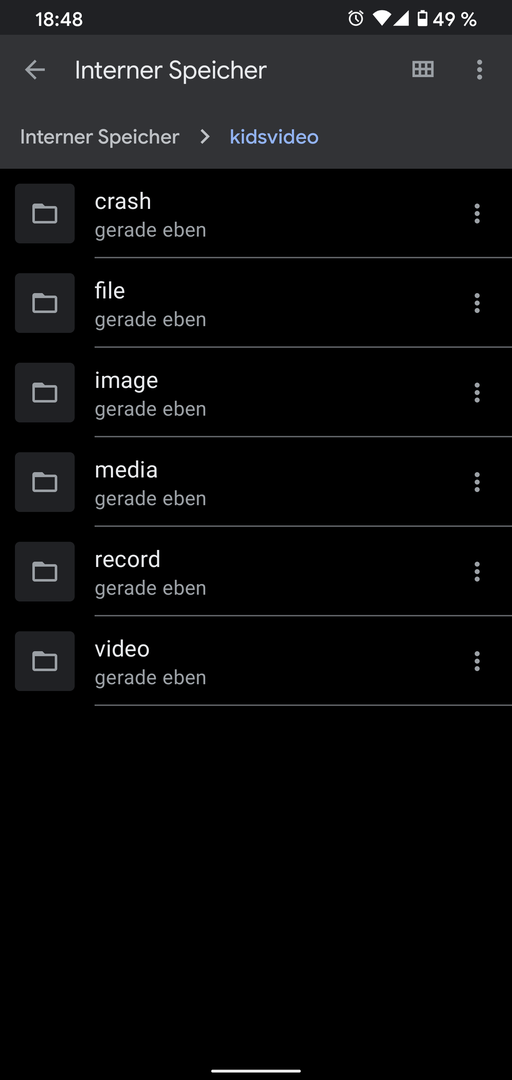512x1080 pixels.
Task: Show options for video folder
Action: click(x=476, y=661)
